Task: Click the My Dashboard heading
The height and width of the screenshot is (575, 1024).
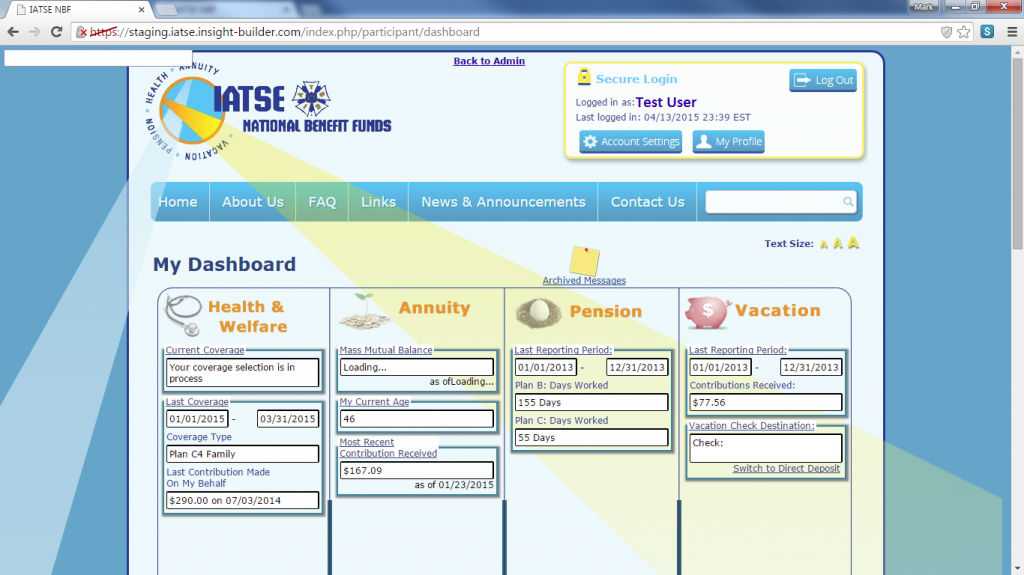Action: [225, 265]
